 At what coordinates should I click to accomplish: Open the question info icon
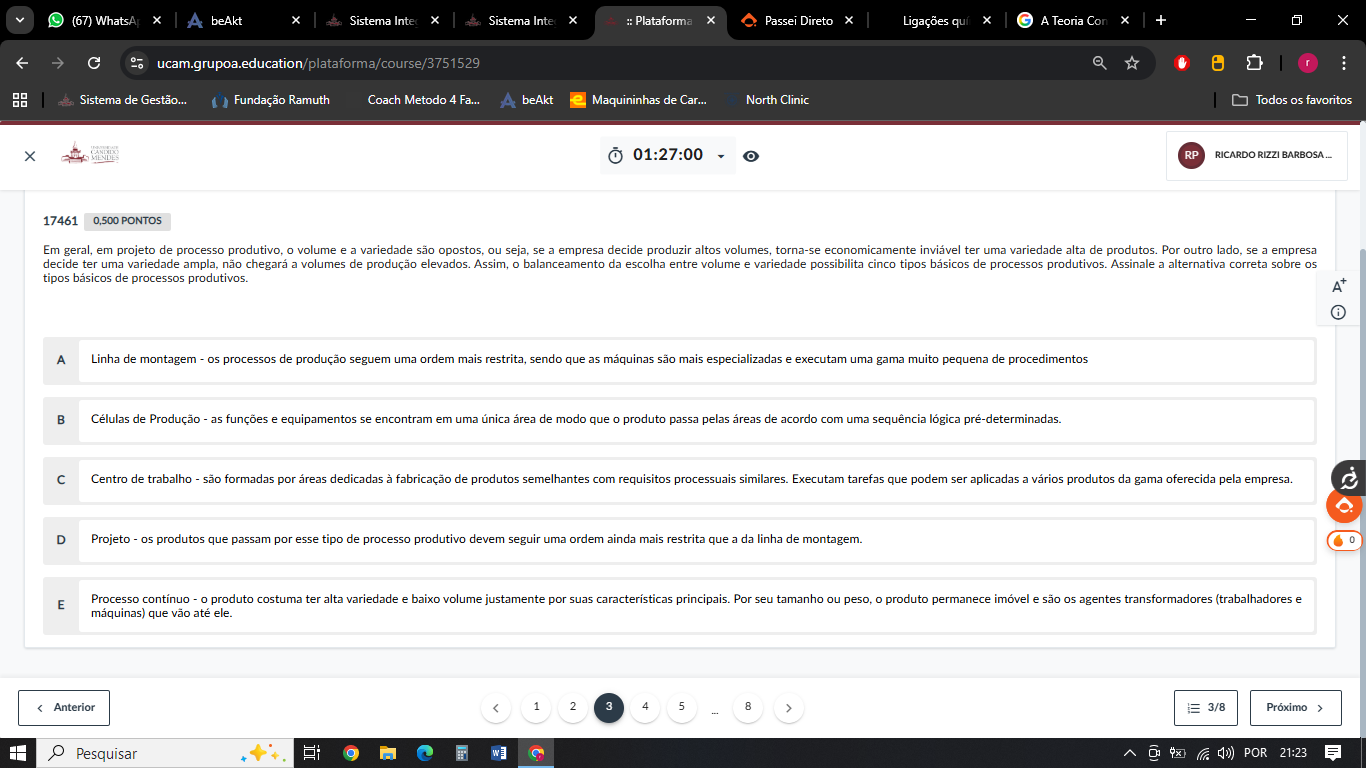[x=1338, y=313]
